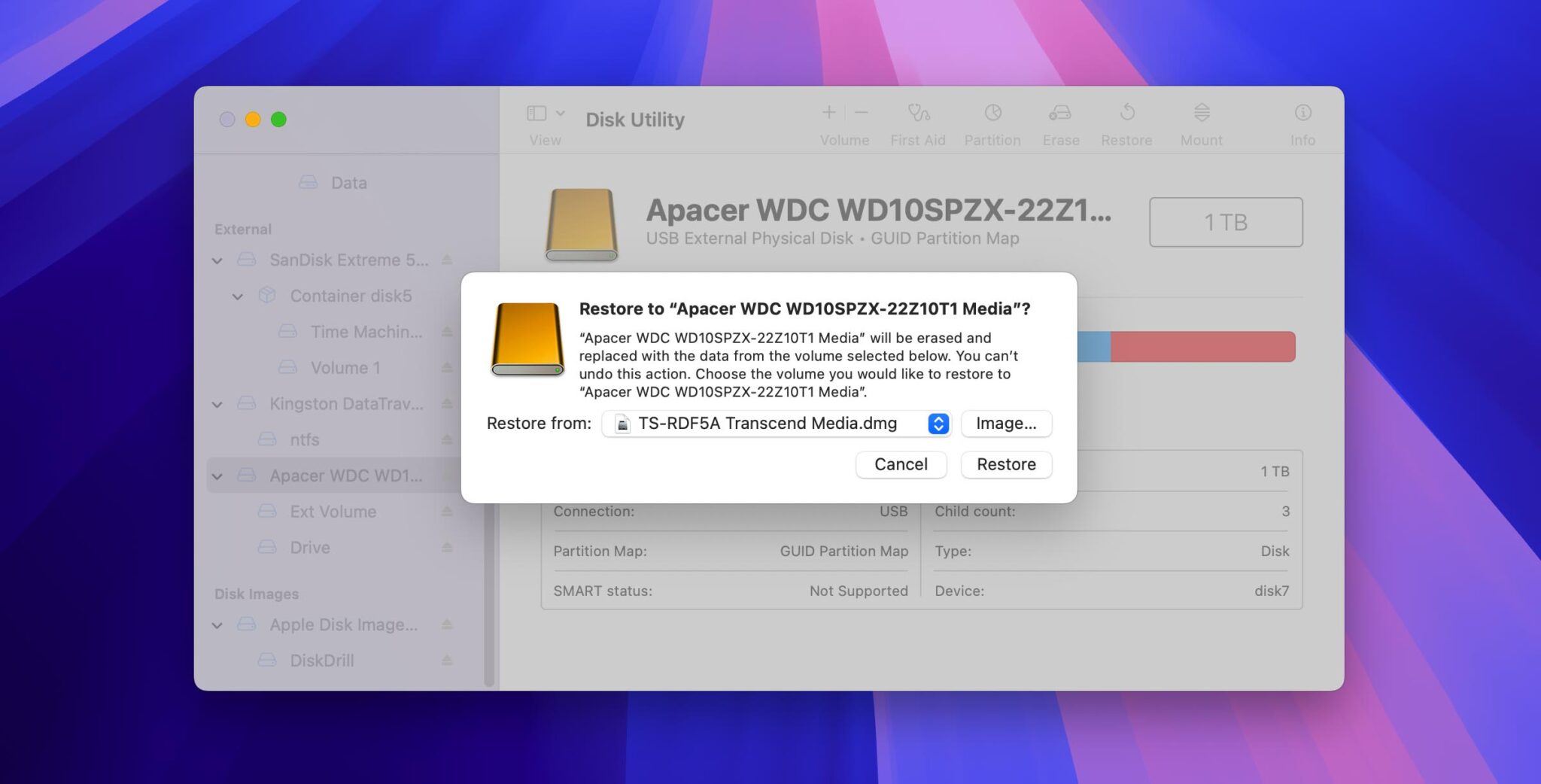Zoom the Disk Utility window with green button
This screenshot has height=784, width=1541.
click(x=278, y=120)
